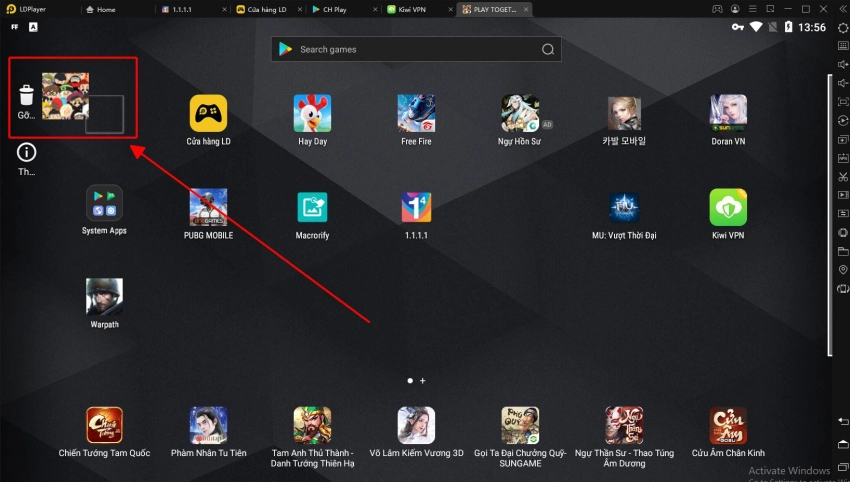Open Doran VN game

coord(728,113)
